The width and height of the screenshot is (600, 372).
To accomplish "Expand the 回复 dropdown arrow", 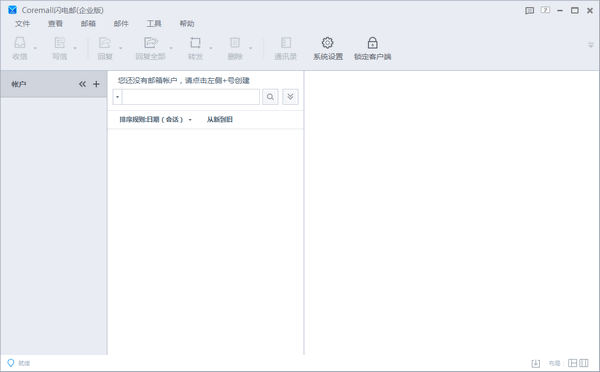I will tap(121, 48).
